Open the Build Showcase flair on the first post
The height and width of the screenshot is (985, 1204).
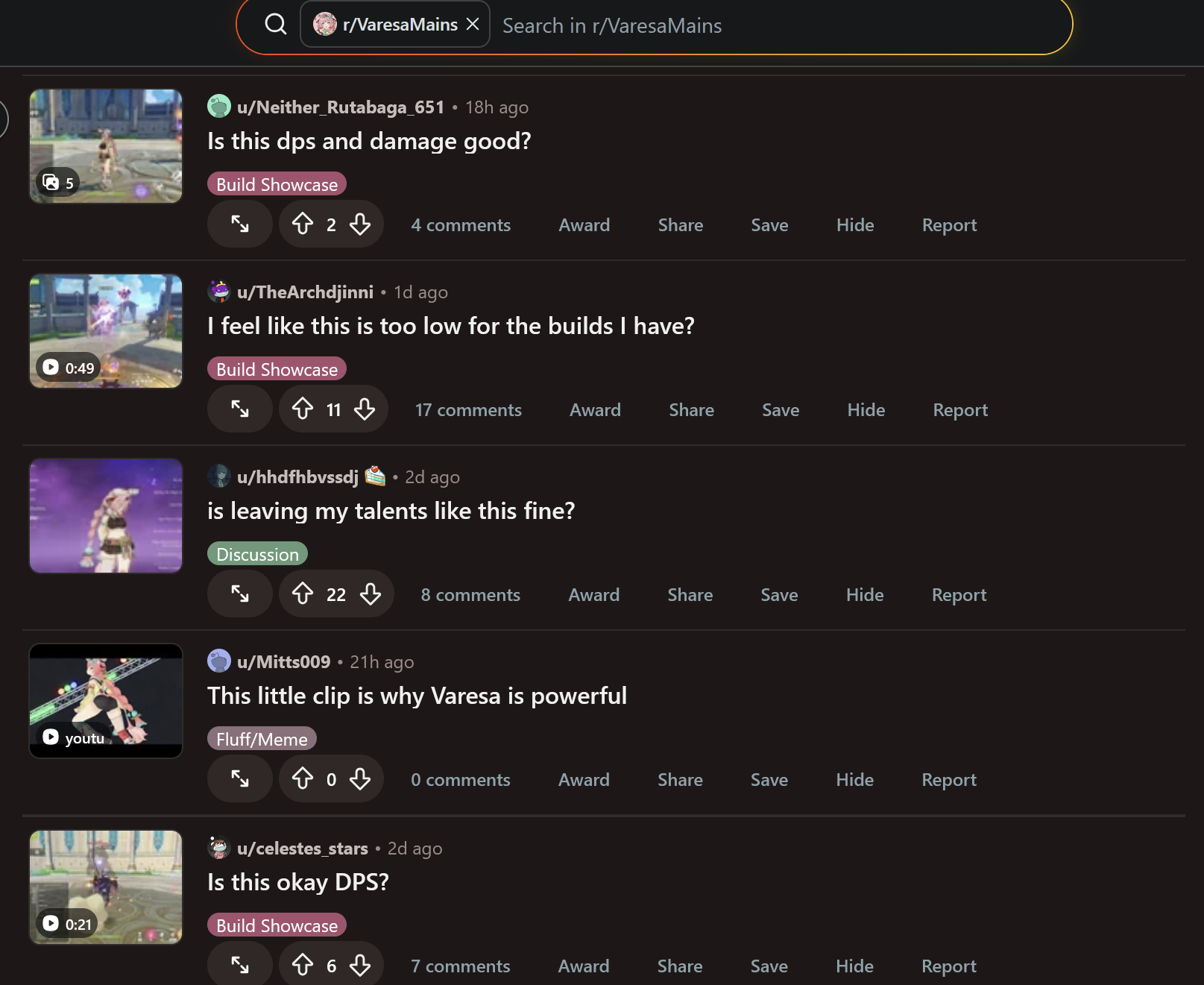pos(277,184)
